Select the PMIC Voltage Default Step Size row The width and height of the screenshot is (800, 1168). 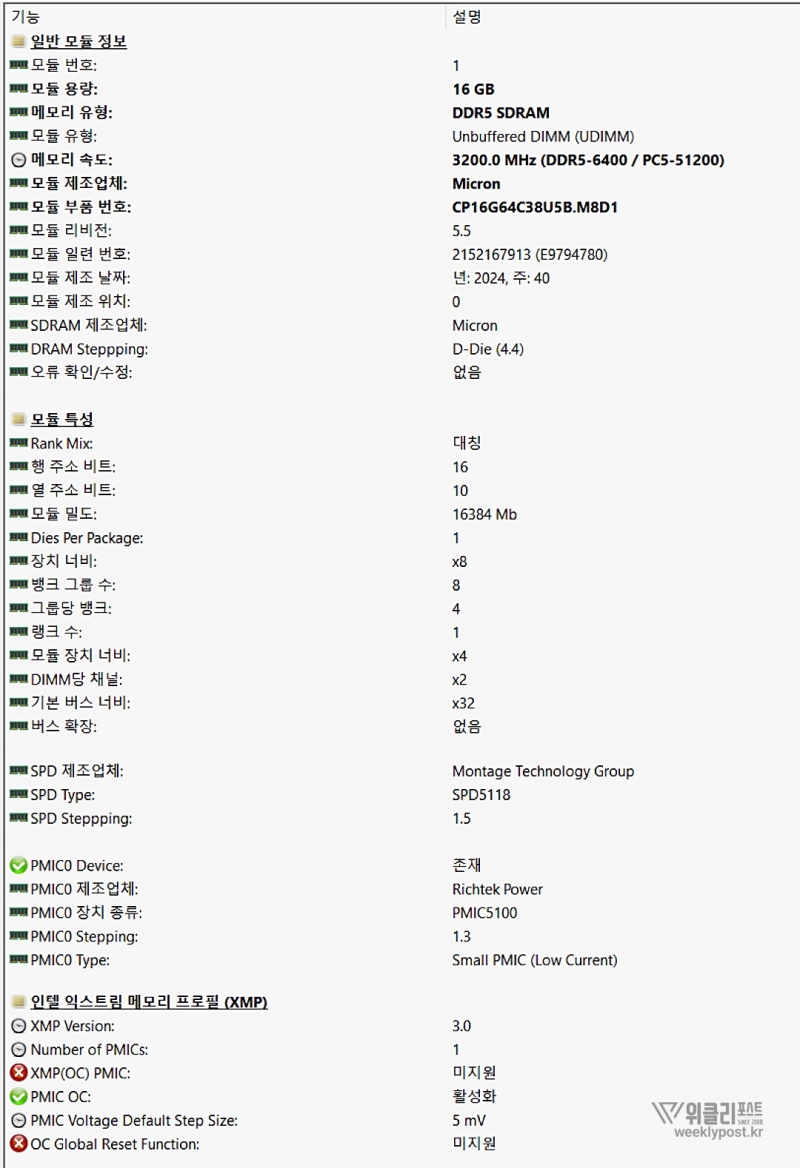(x=134, y=1120)
